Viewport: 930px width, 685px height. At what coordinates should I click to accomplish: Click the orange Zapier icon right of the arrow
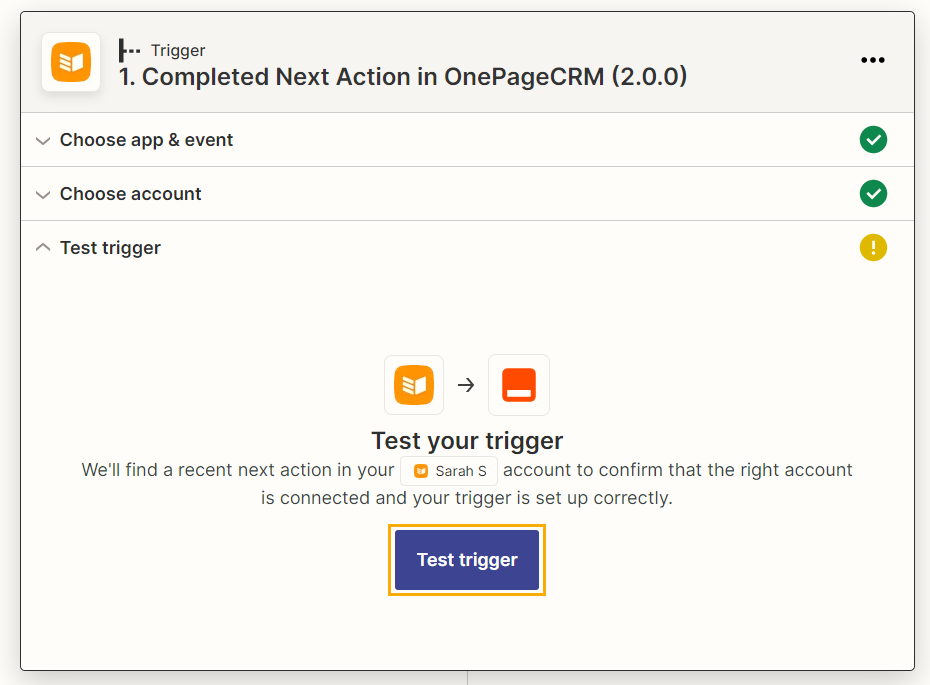(x=519, y=385)
